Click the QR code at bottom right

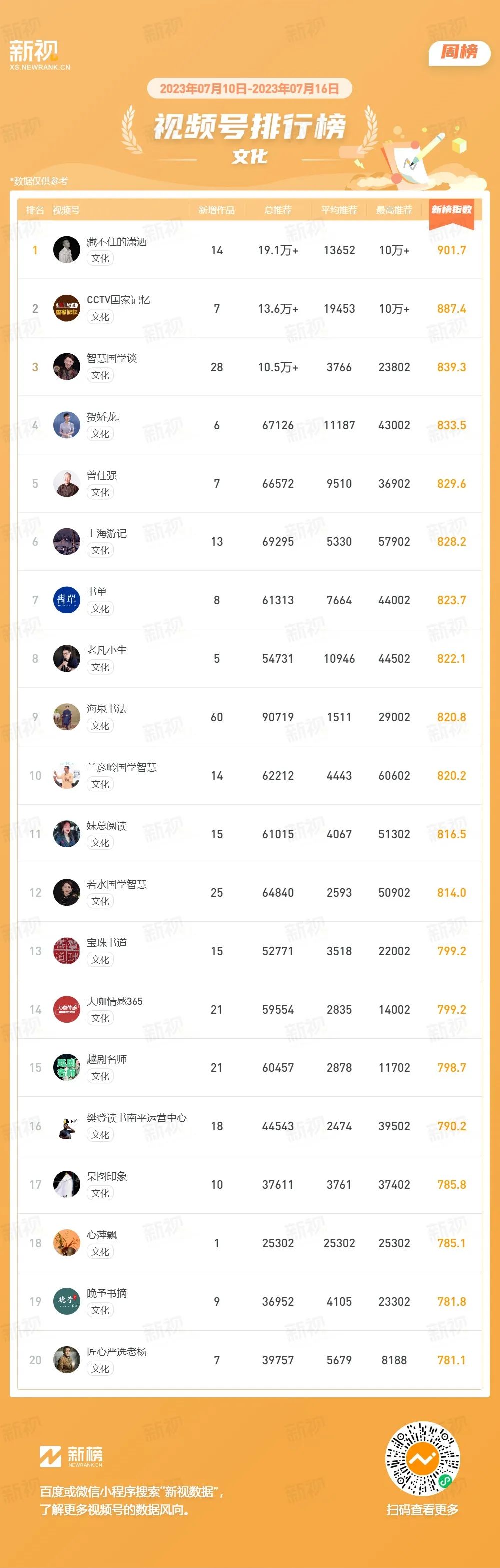coord(422,1459)
